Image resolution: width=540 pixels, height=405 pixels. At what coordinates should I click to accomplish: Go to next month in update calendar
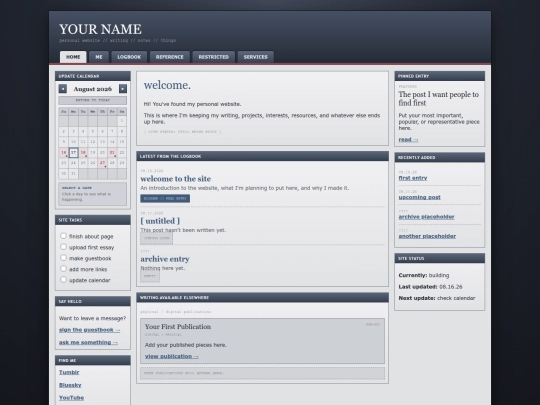coord(123,89)
